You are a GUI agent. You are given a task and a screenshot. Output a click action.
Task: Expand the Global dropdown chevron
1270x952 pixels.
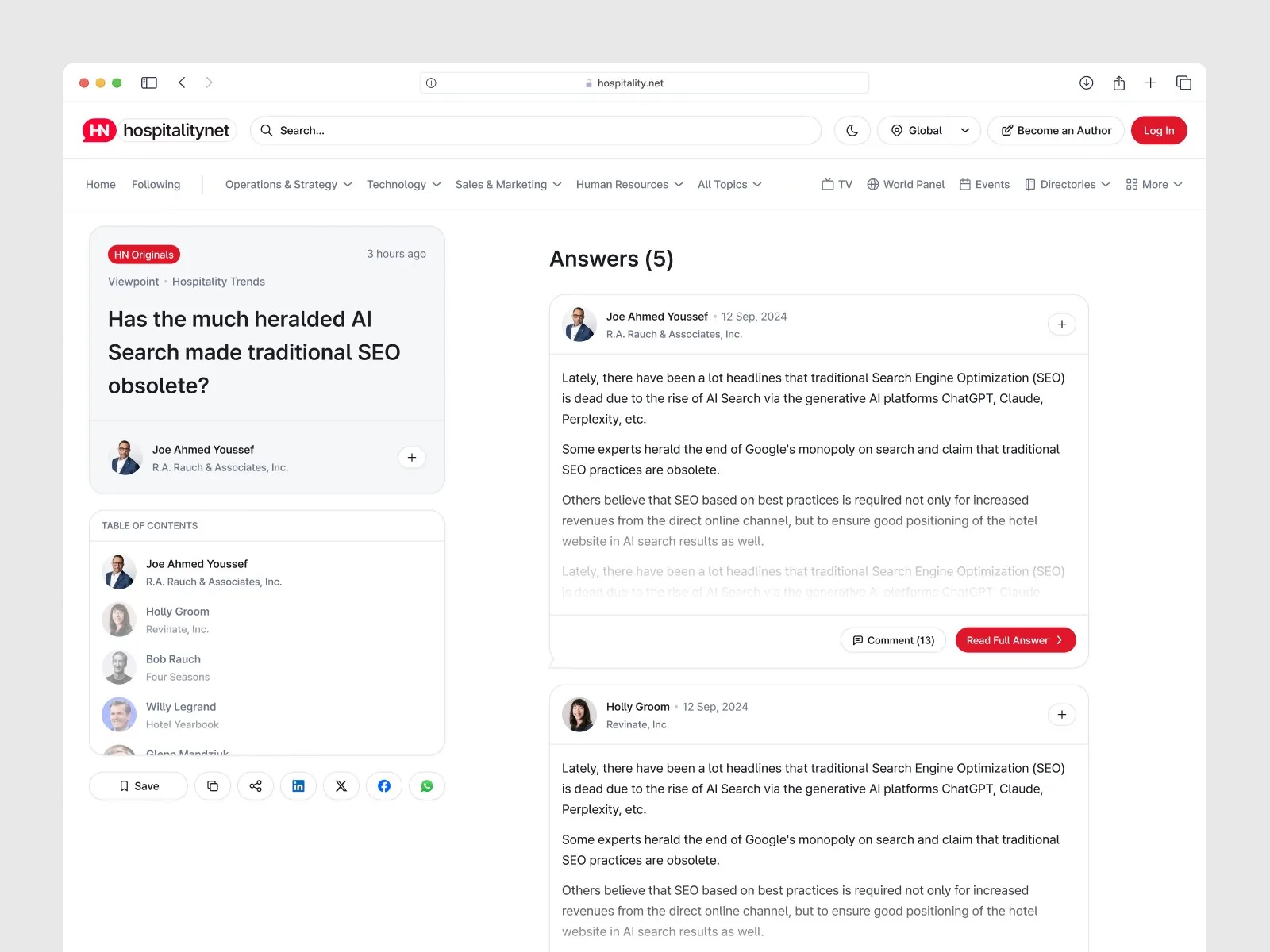coord(965,130)
